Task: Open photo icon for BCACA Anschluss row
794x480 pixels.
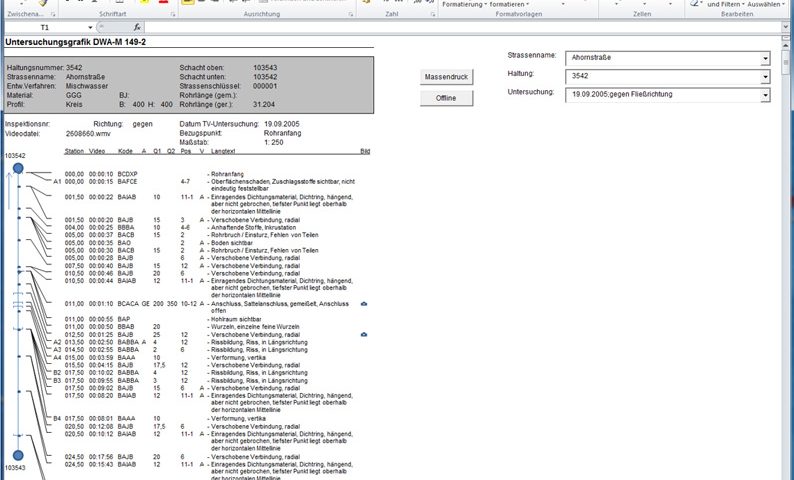Action: (x=364, y=302)
